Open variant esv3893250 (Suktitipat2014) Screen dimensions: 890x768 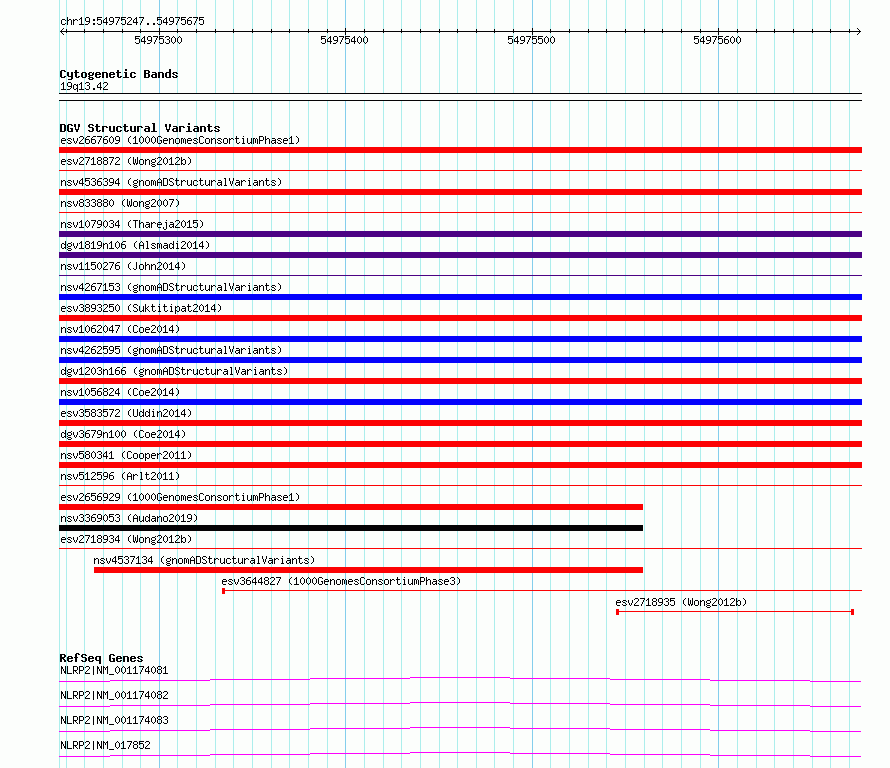pos(141,308)
